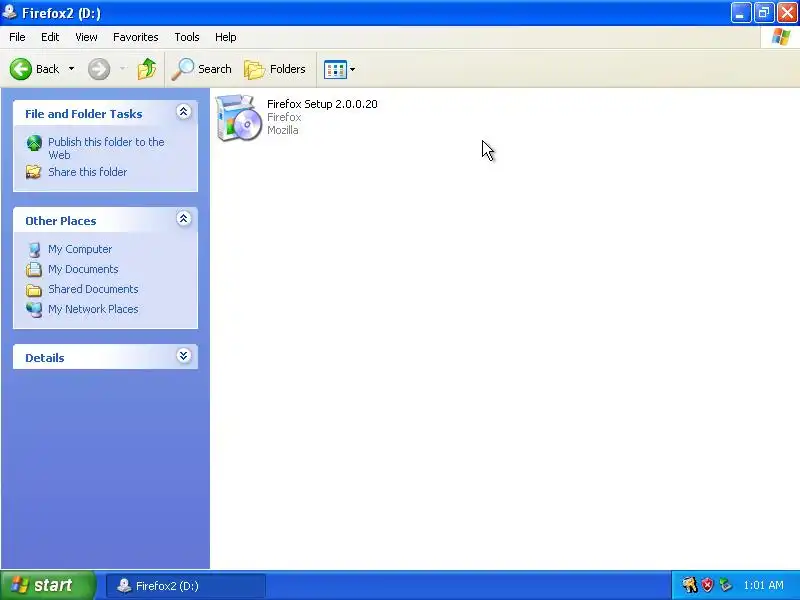This screenshot has width=800, height=600.
Task: Minimize the Firefox2 (D:) window
Action: click(741, 13)
